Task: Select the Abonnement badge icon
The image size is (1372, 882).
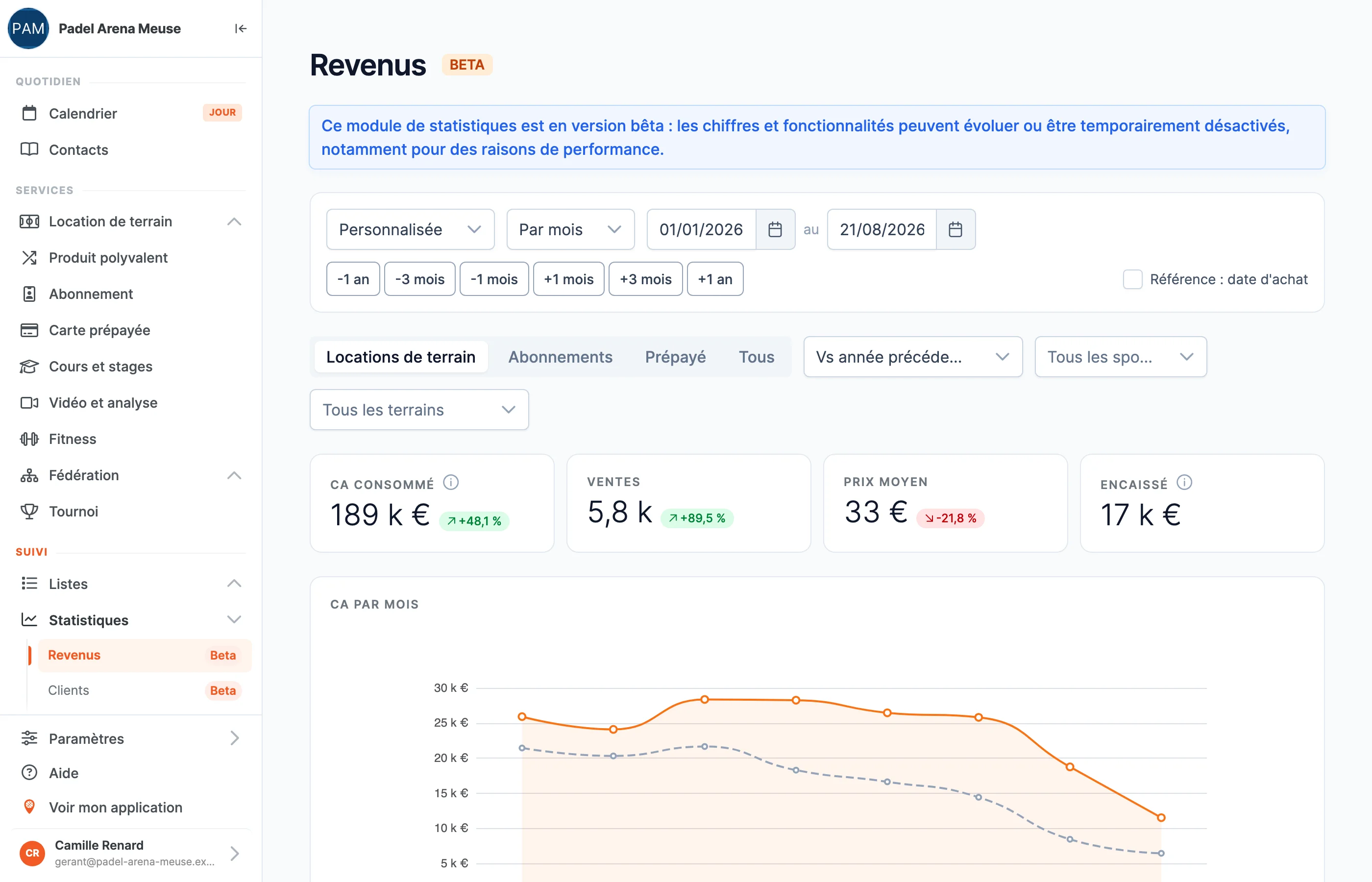Action: tap(29, 294)
